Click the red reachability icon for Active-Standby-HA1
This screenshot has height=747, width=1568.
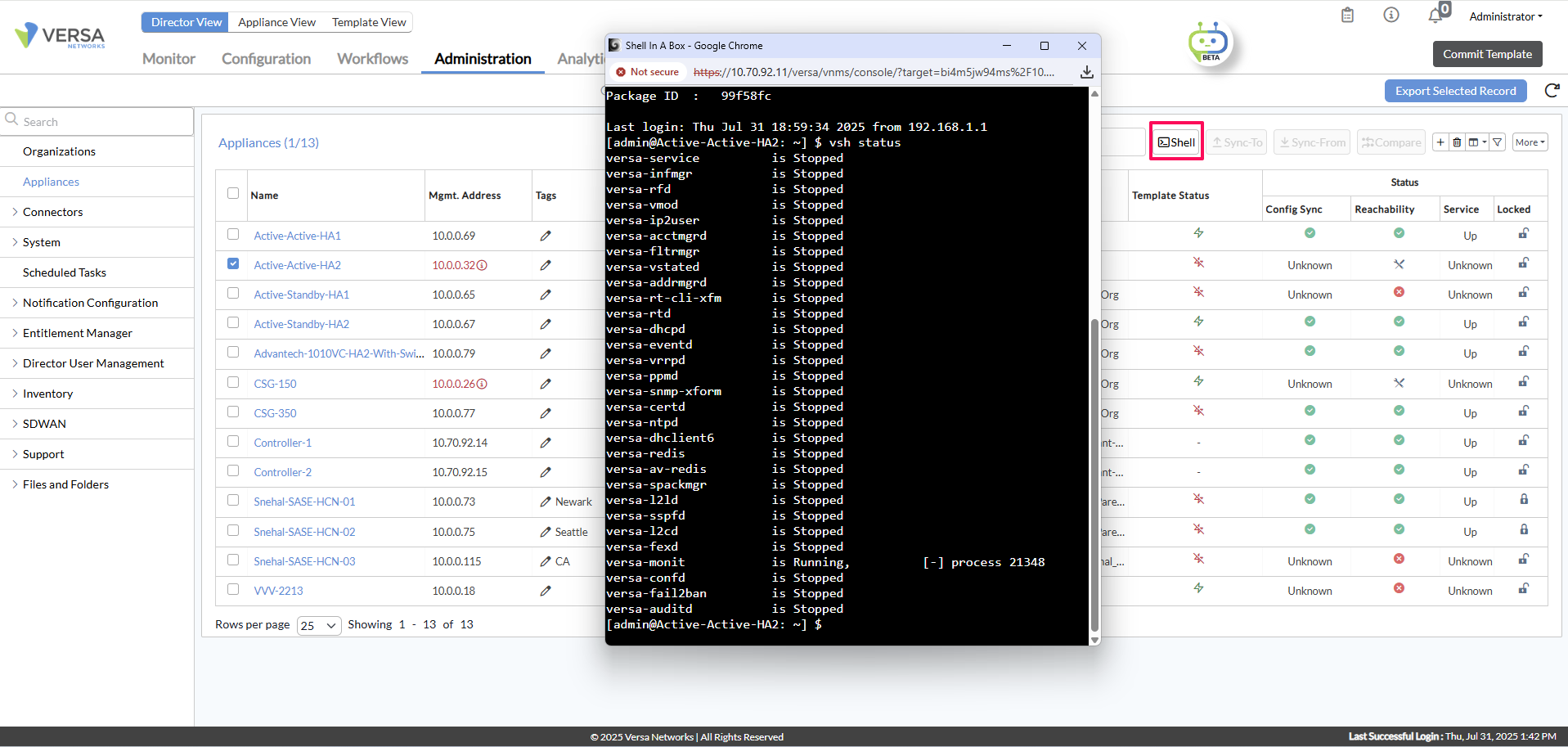coord(1399,292)
